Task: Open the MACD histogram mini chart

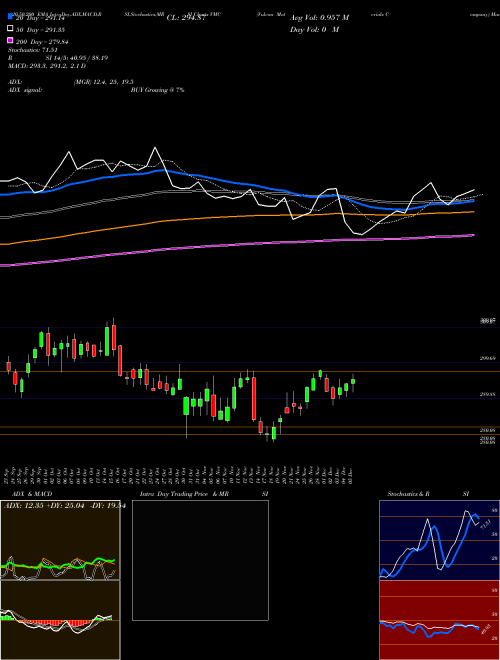Action: (x=60, y=620)
